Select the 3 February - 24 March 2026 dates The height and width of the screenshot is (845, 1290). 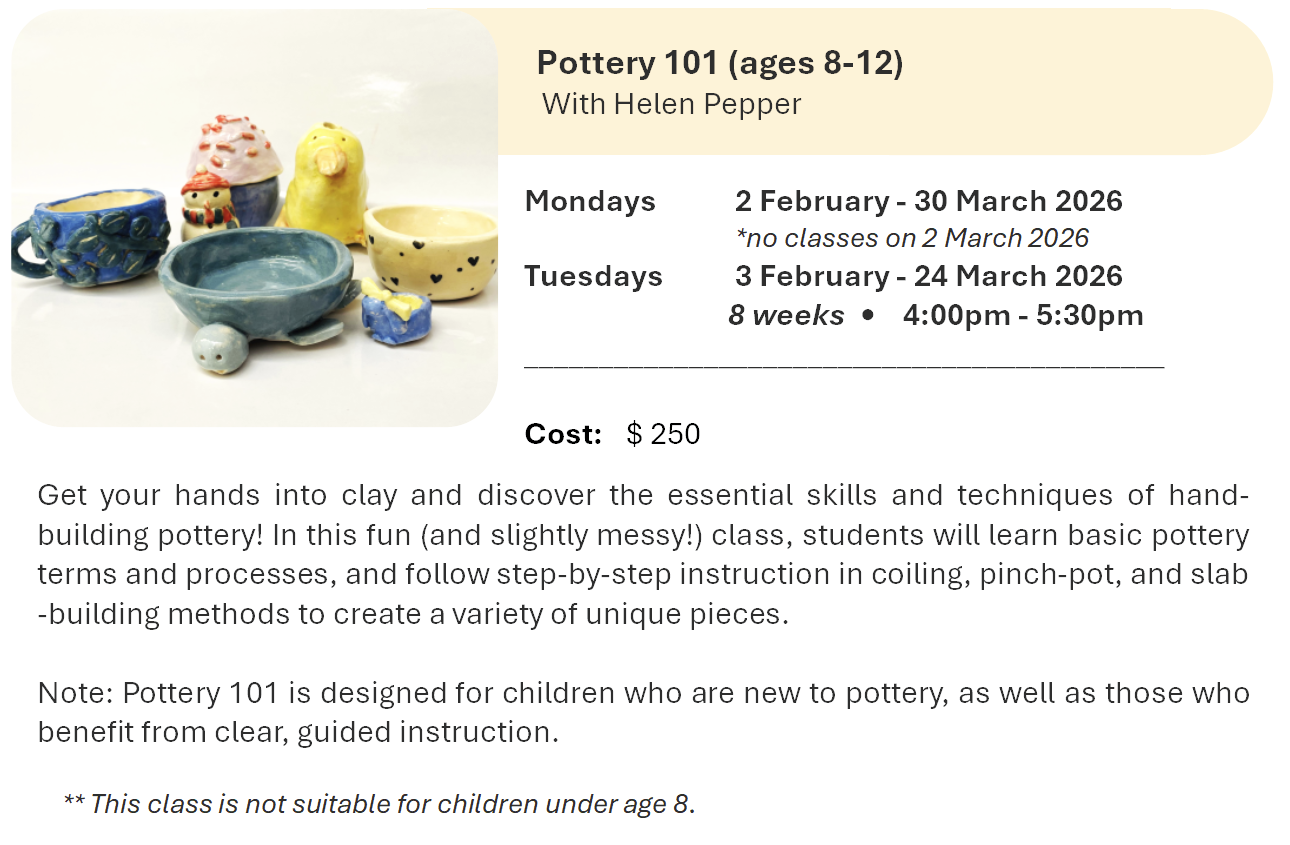928,276
